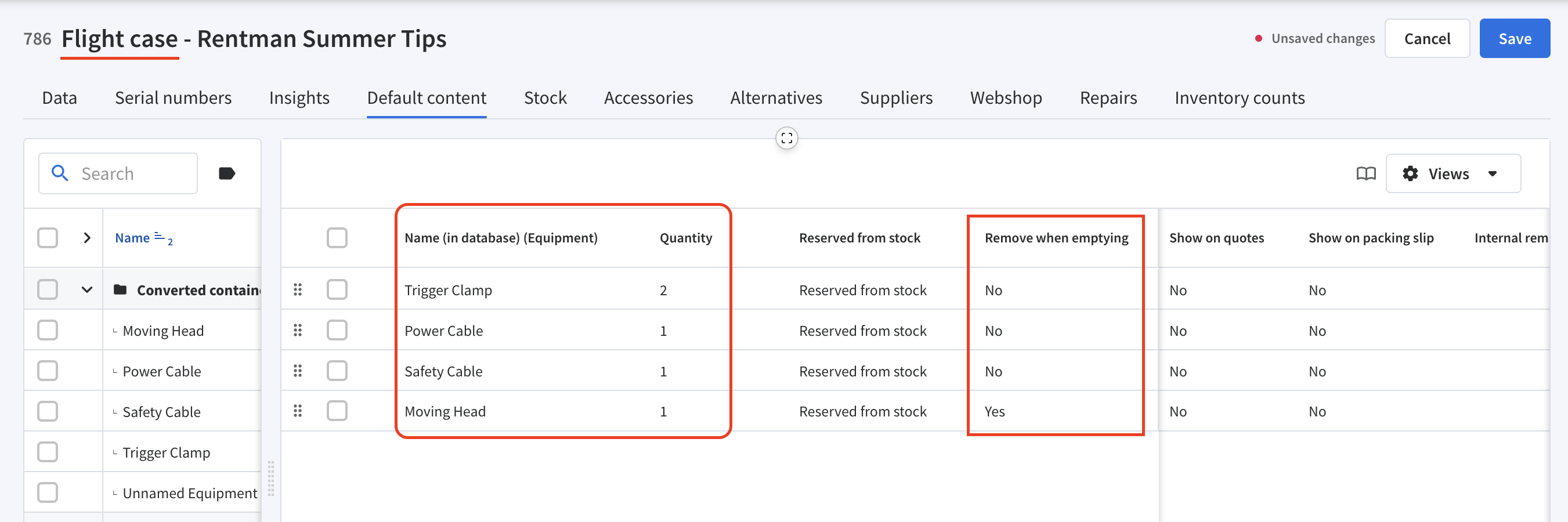Collapse the Converted containers folder
This screenshot has width=1568, height=522.
(87, 289)
